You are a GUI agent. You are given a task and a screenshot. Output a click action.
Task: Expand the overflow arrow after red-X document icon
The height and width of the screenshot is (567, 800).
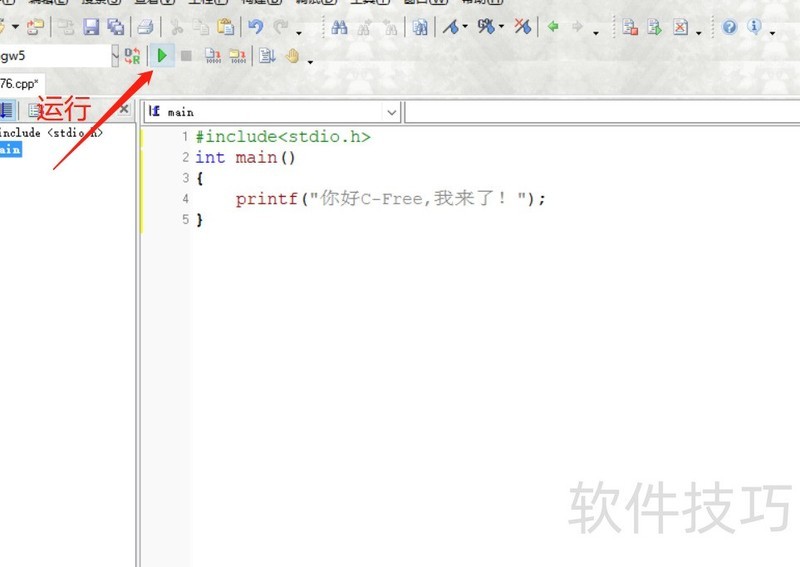coord(698,34)
